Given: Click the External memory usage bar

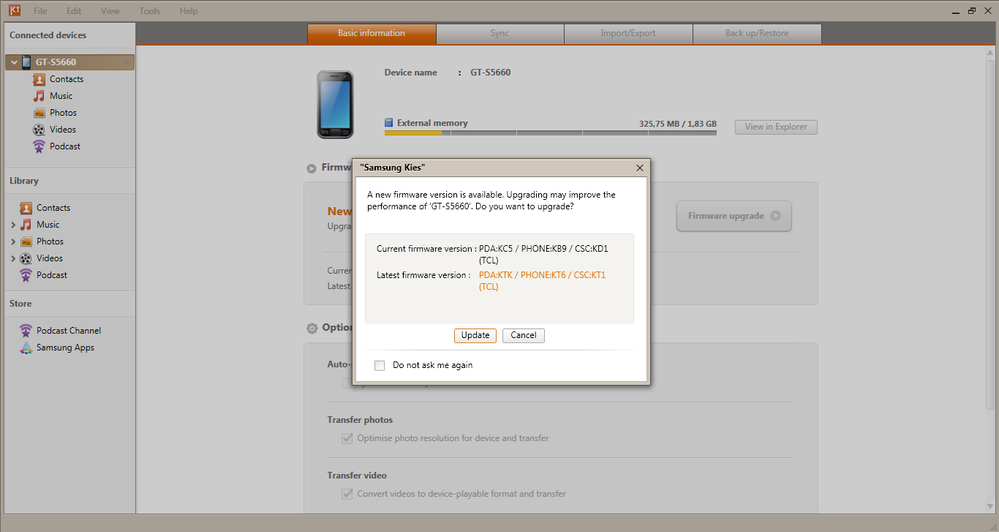Looking at the screenshot, I should (x=550, y=133).
